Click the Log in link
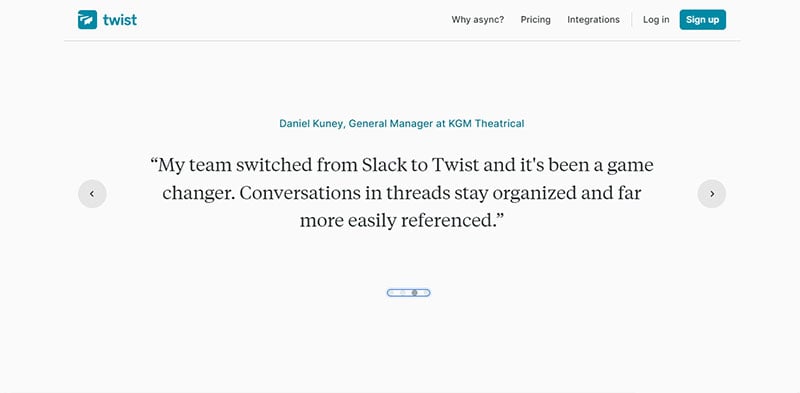The image size is (800, 393). 656,20
